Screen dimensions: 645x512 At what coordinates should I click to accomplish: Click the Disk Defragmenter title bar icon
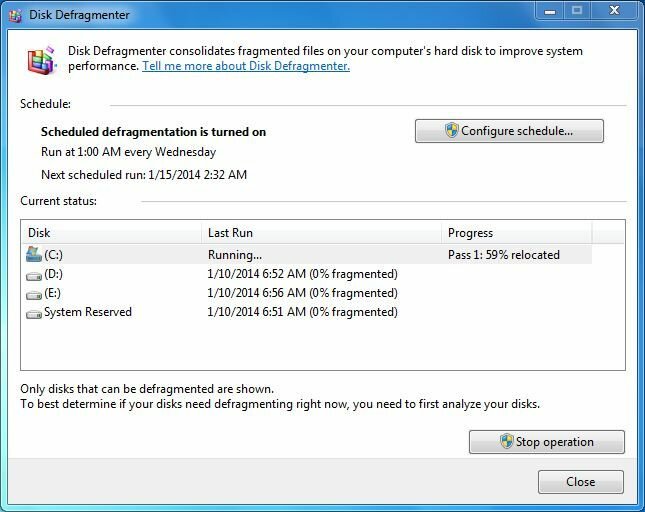tap(15, 15)
